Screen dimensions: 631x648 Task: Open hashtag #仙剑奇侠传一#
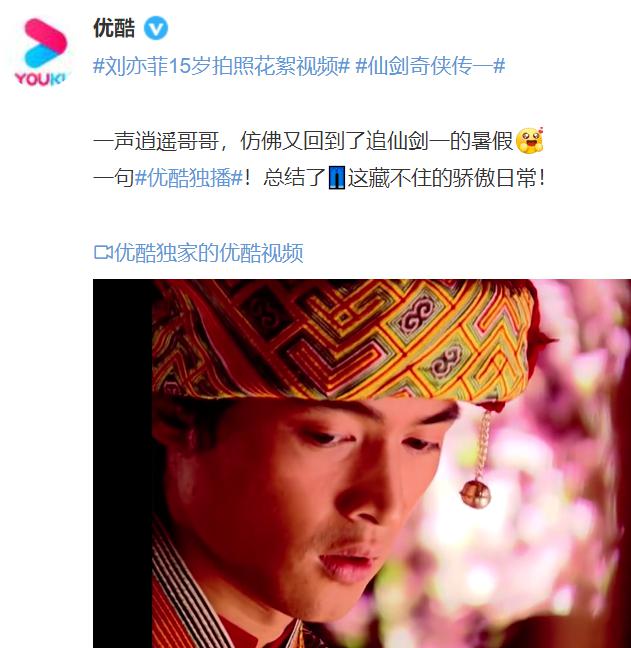click(430, 66)
